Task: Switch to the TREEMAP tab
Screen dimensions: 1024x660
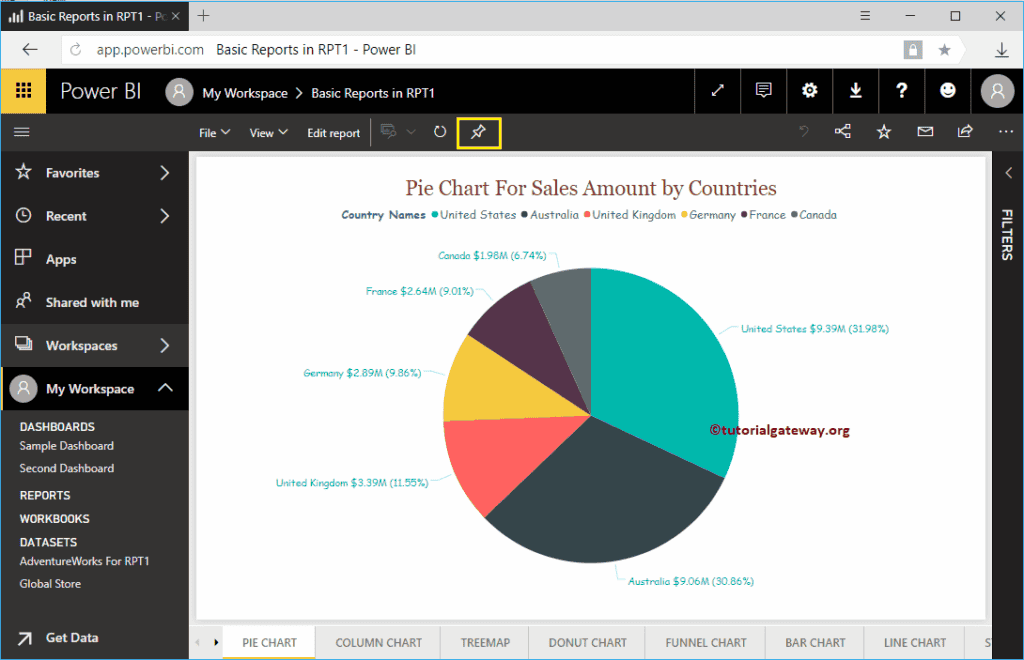Action: [484, 643]
